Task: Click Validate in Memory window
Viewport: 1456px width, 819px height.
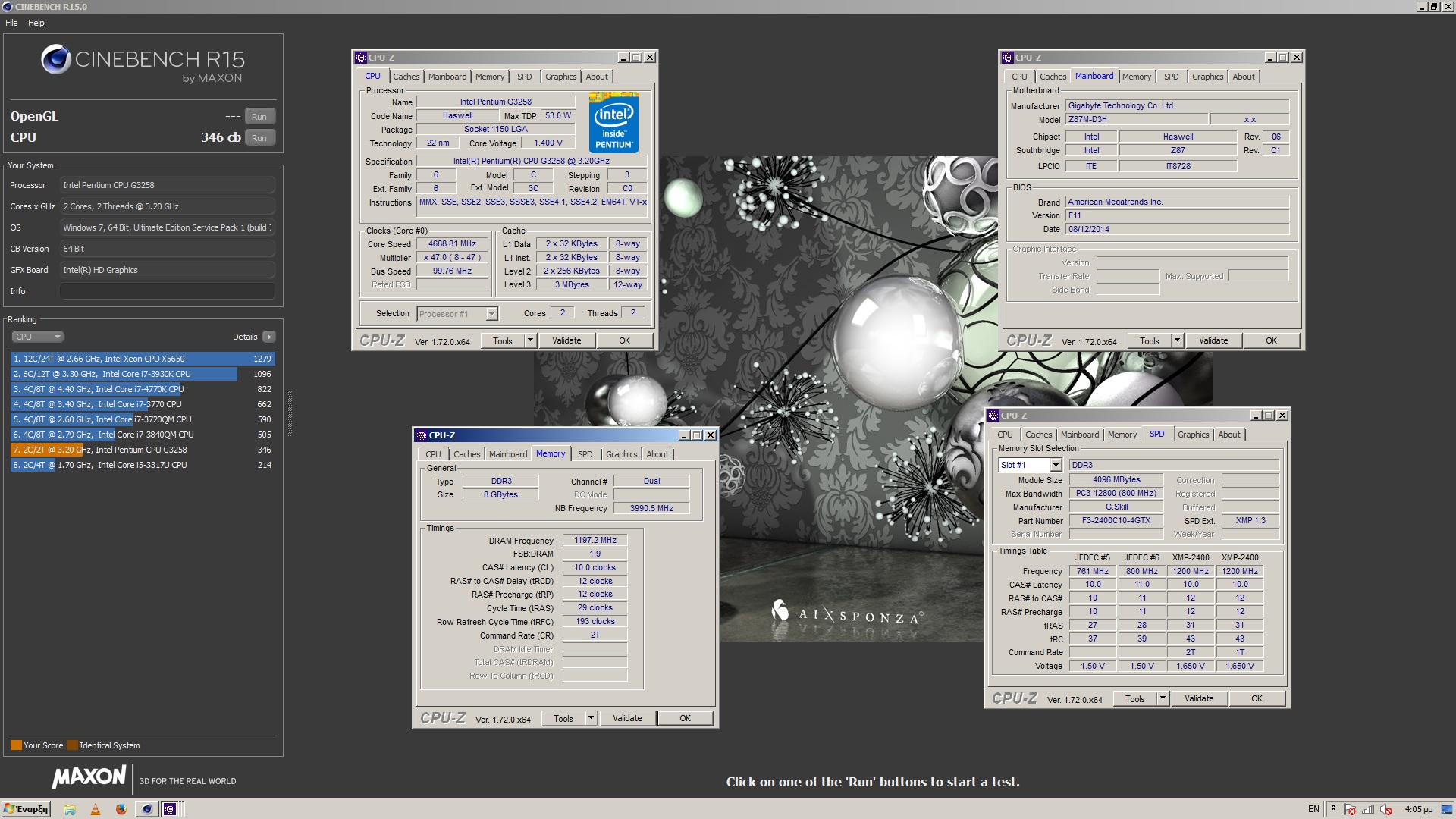Action: click(627, 718)
